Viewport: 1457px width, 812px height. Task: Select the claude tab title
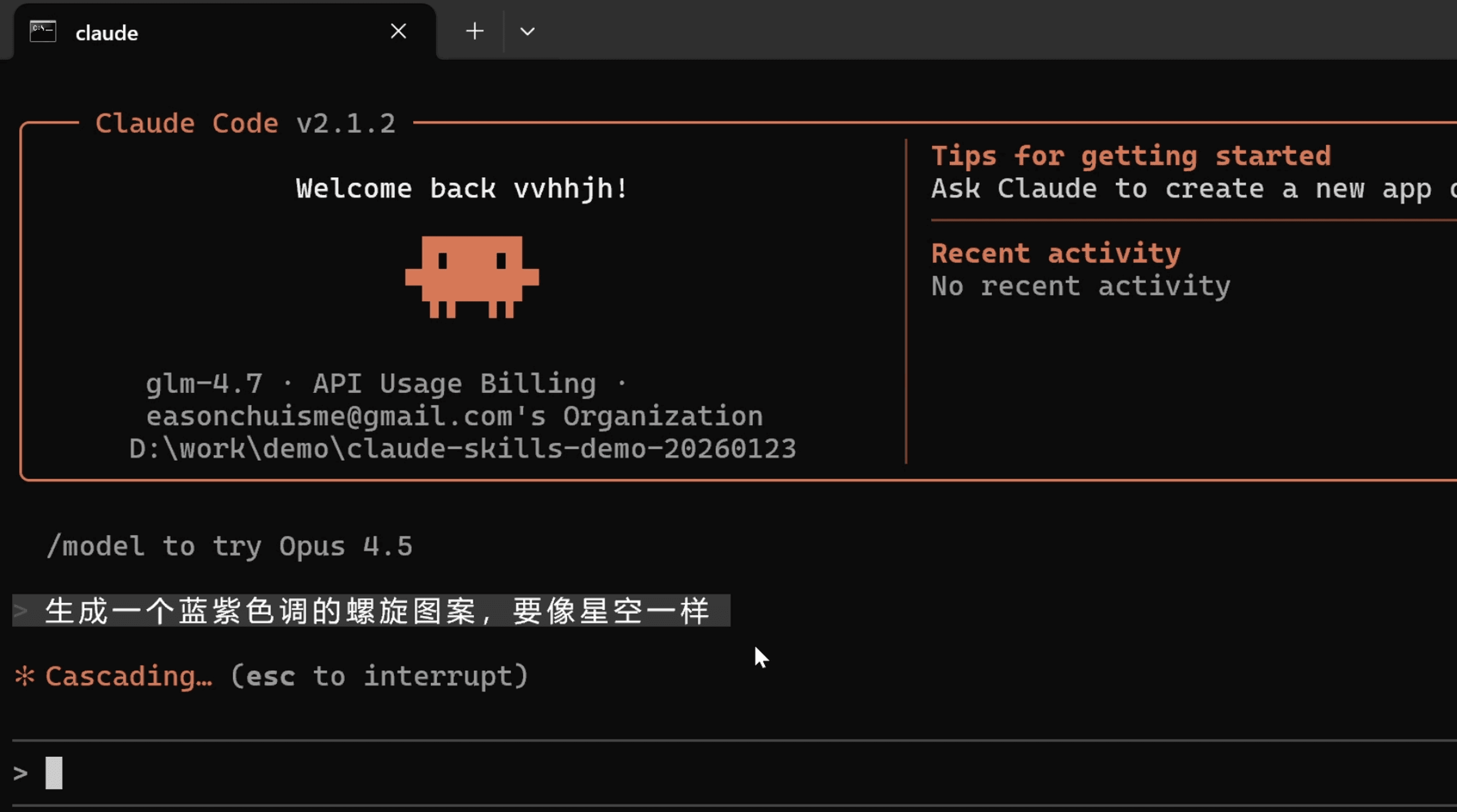[x=106, y=33]
